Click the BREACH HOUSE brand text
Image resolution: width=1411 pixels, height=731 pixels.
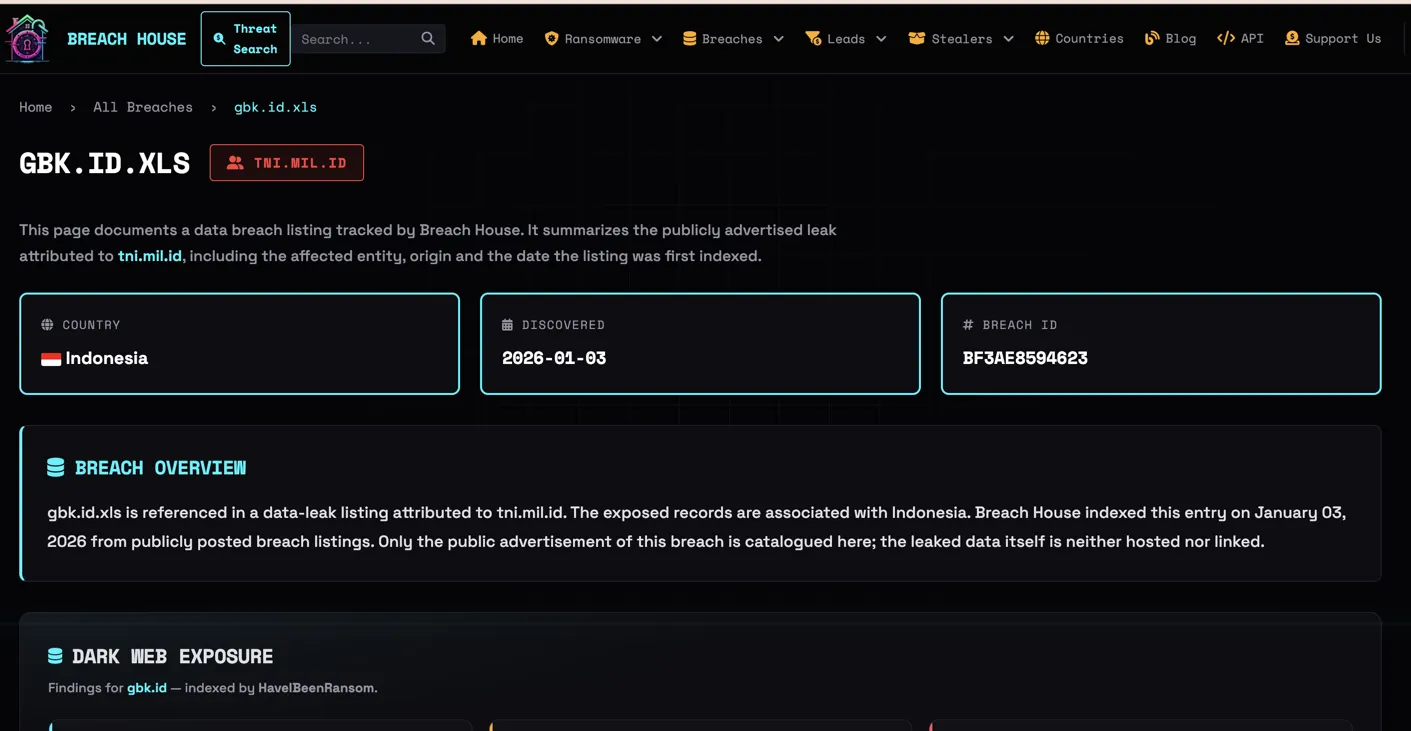coord(126,39)
